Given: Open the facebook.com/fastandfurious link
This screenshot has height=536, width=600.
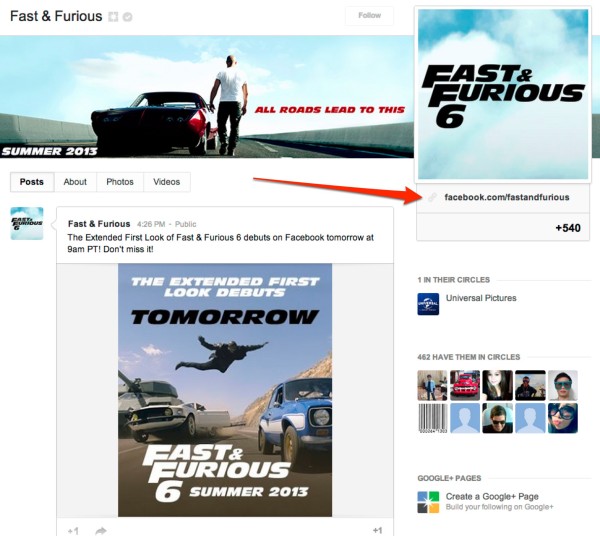Looking at the screenshot, I should click(x=507, y=197).
